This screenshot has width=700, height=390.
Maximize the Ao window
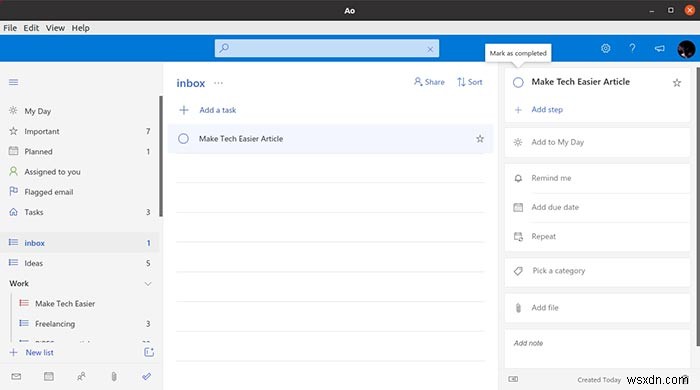click(x=671, y=10)
